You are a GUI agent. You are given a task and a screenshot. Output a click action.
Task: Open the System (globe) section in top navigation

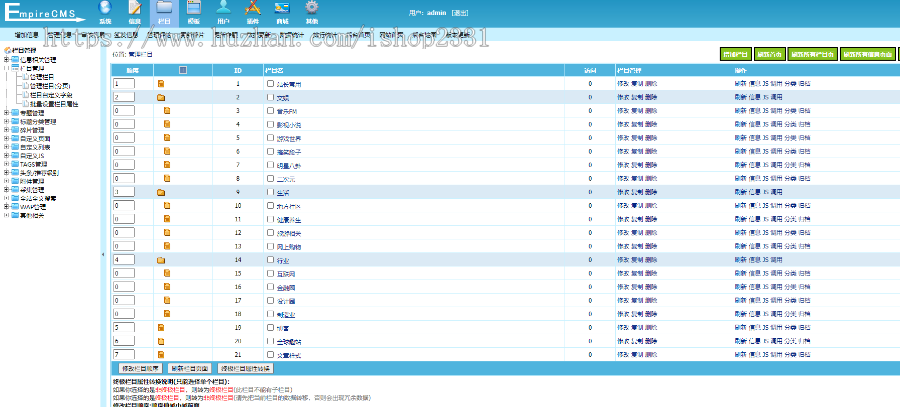[x=104, y=8]
